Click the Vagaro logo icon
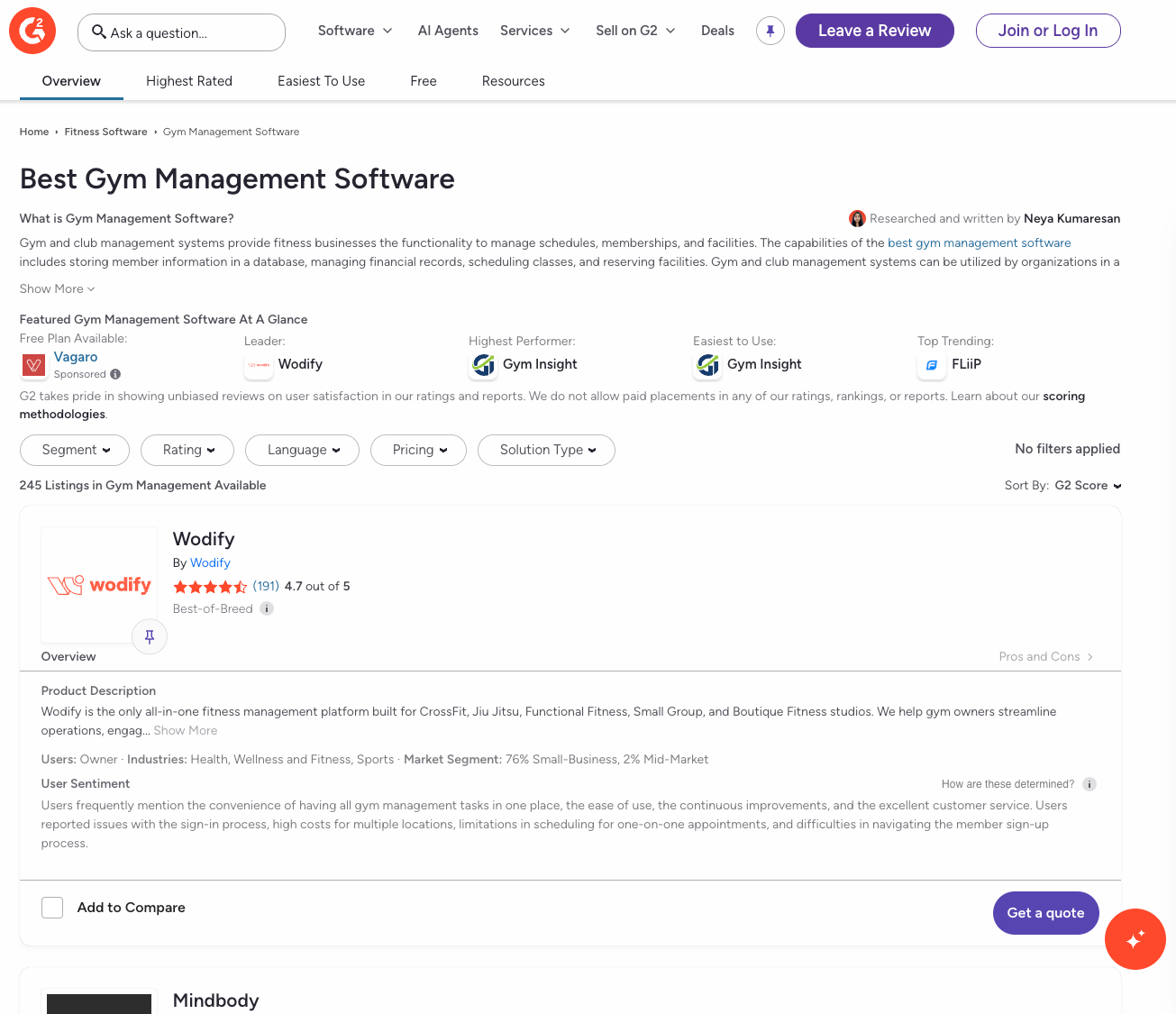This screenshot has height=1014, width=1176. [34, 365]
